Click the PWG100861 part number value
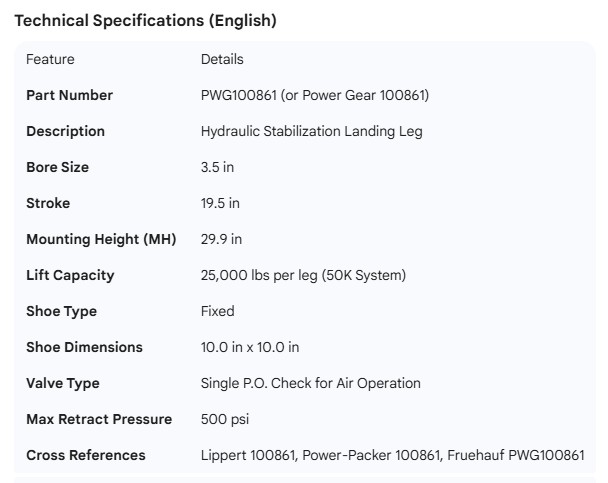 pyautogui.click(x=235, y=95)
